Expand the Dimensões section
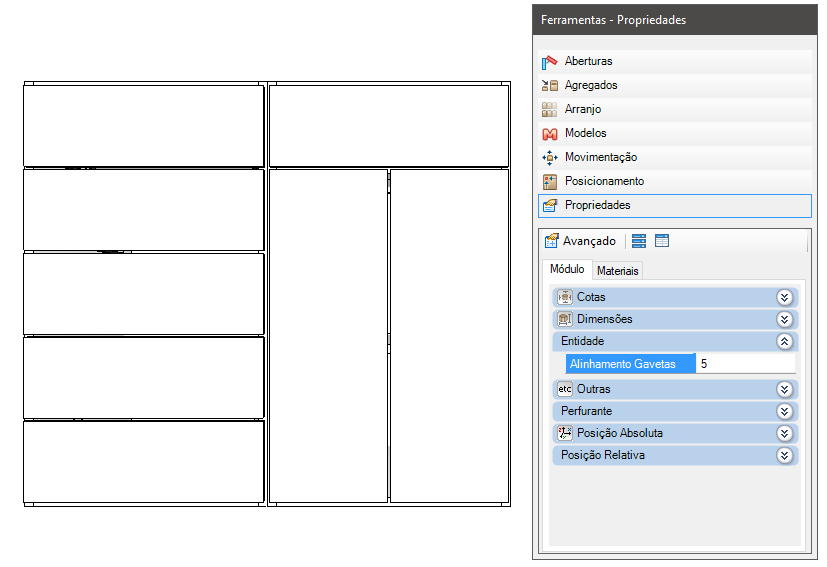 (784, 320)
